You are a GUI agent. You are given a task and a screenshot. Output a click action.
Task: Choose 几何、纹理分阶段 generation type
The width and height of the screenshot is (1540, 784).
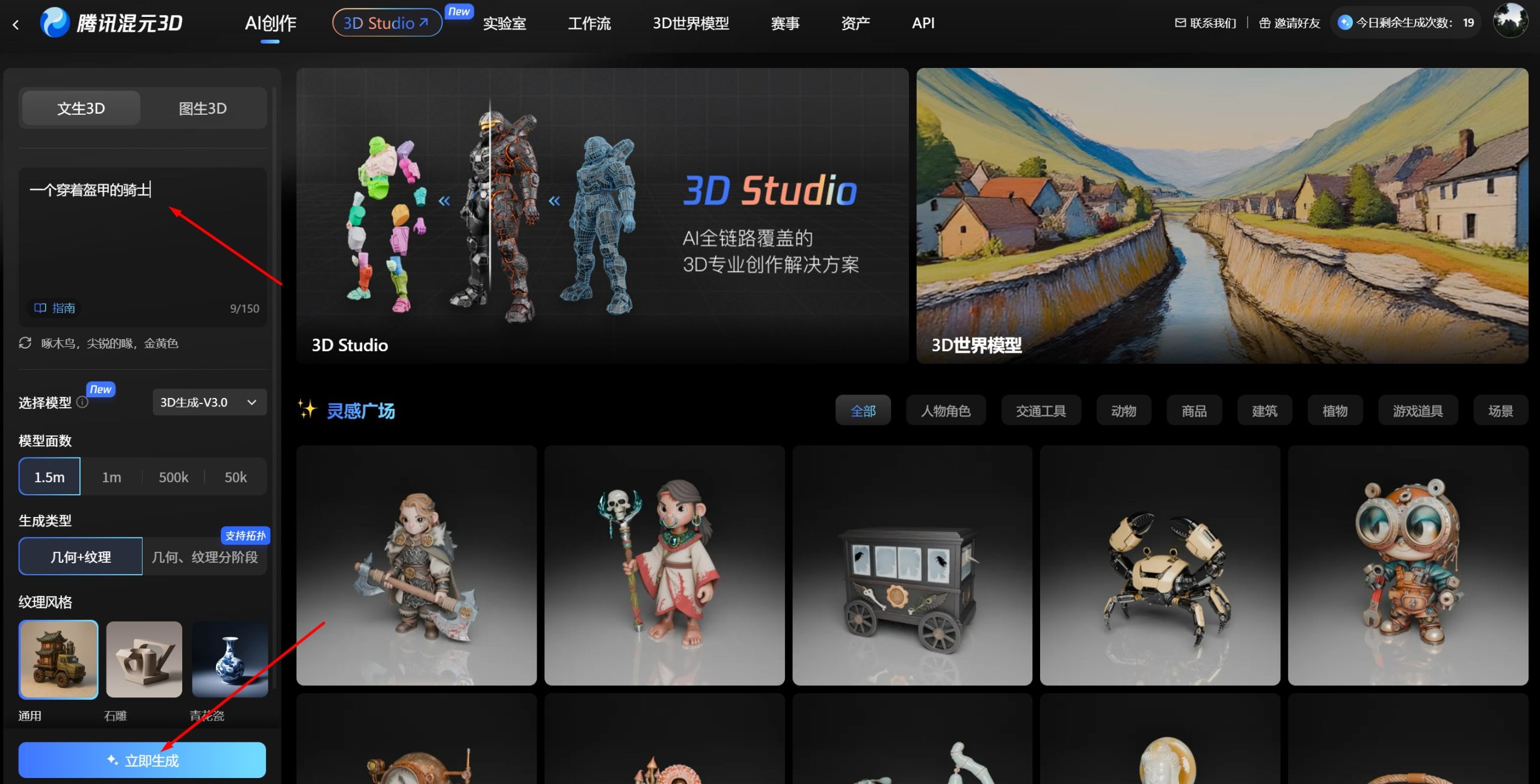(x=205, y=557)
